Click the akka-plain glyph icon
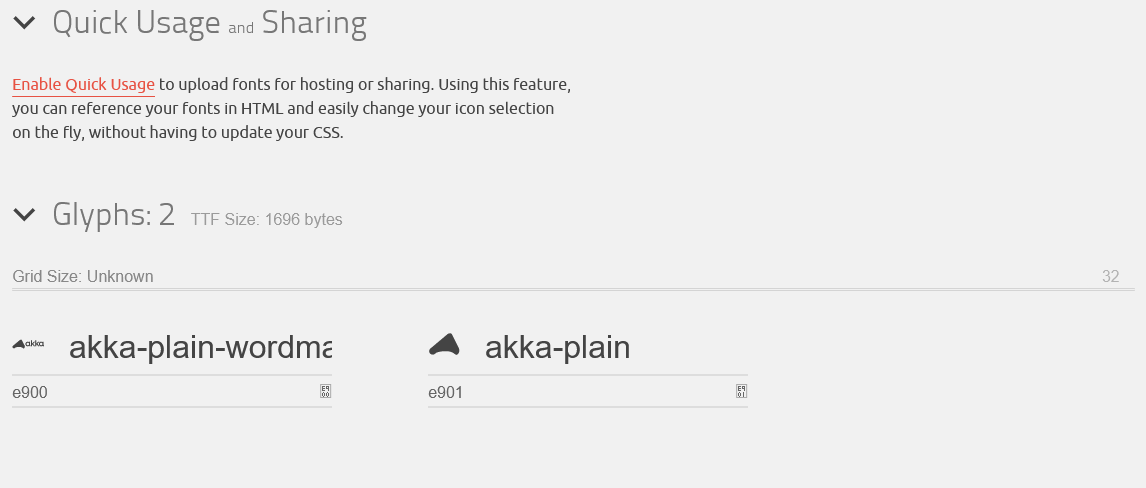 click(445, 344)
